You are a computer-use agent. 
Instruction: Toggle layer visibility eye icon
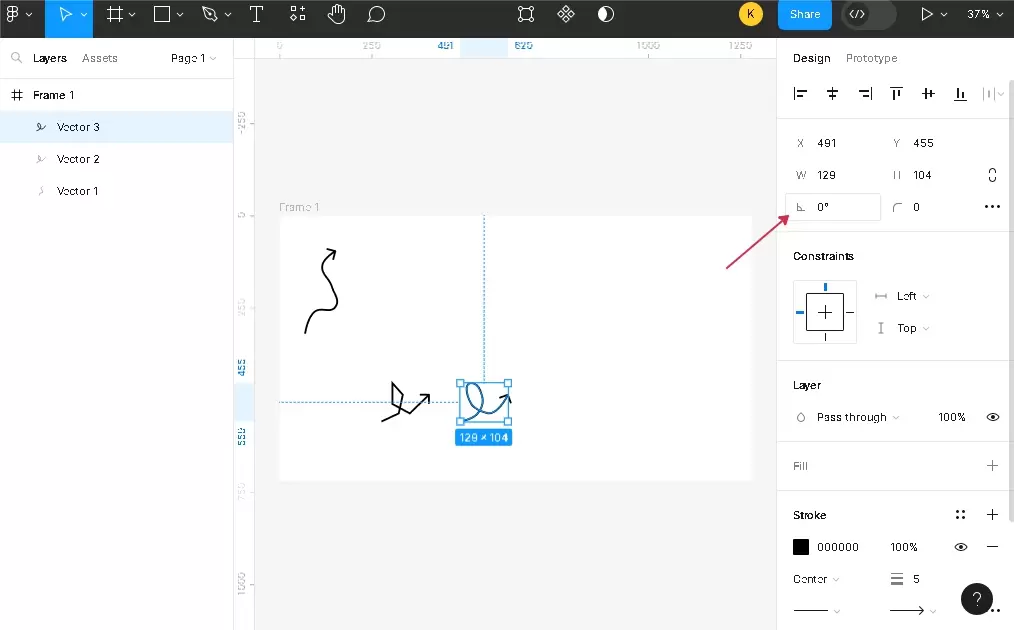pos(992,417)
